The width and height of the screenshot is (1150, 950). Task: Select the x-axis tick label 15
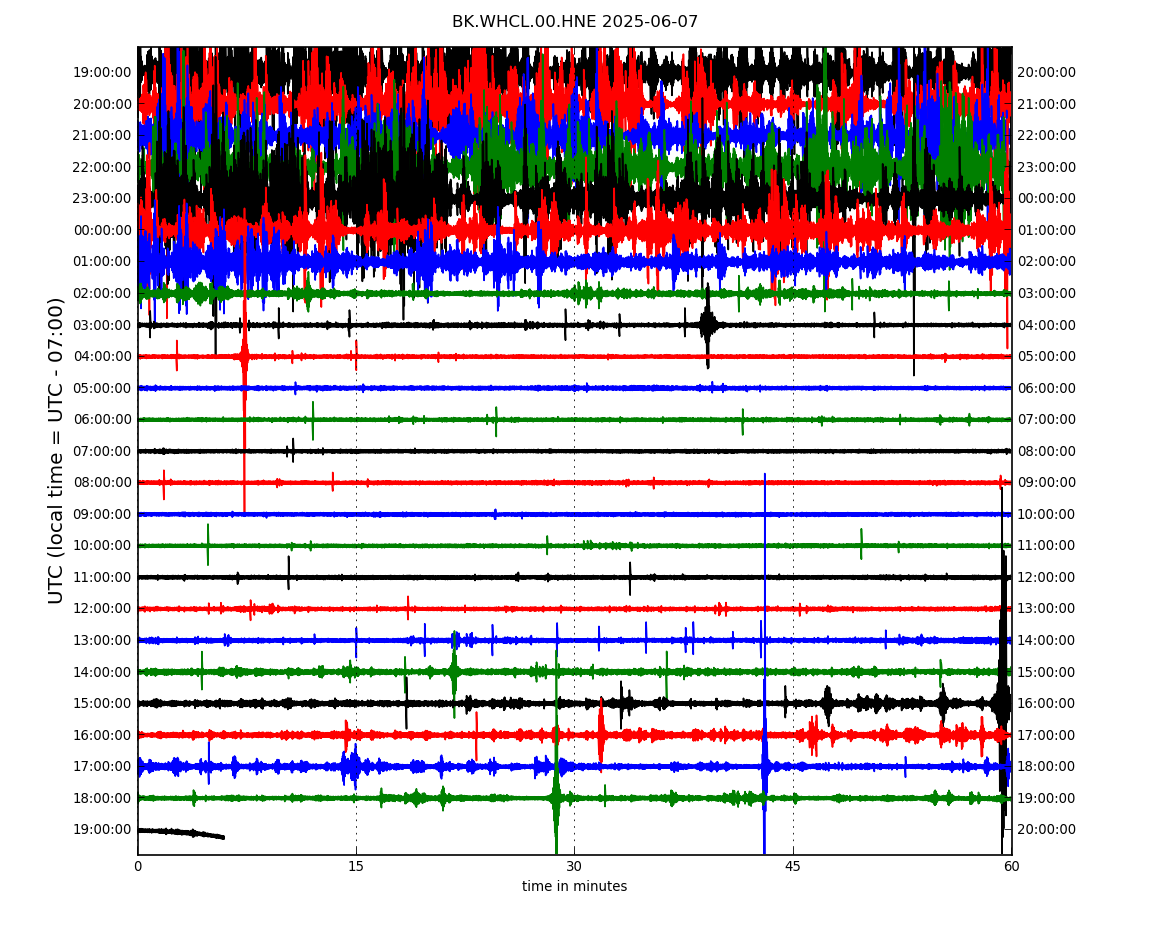coord(356,866)
